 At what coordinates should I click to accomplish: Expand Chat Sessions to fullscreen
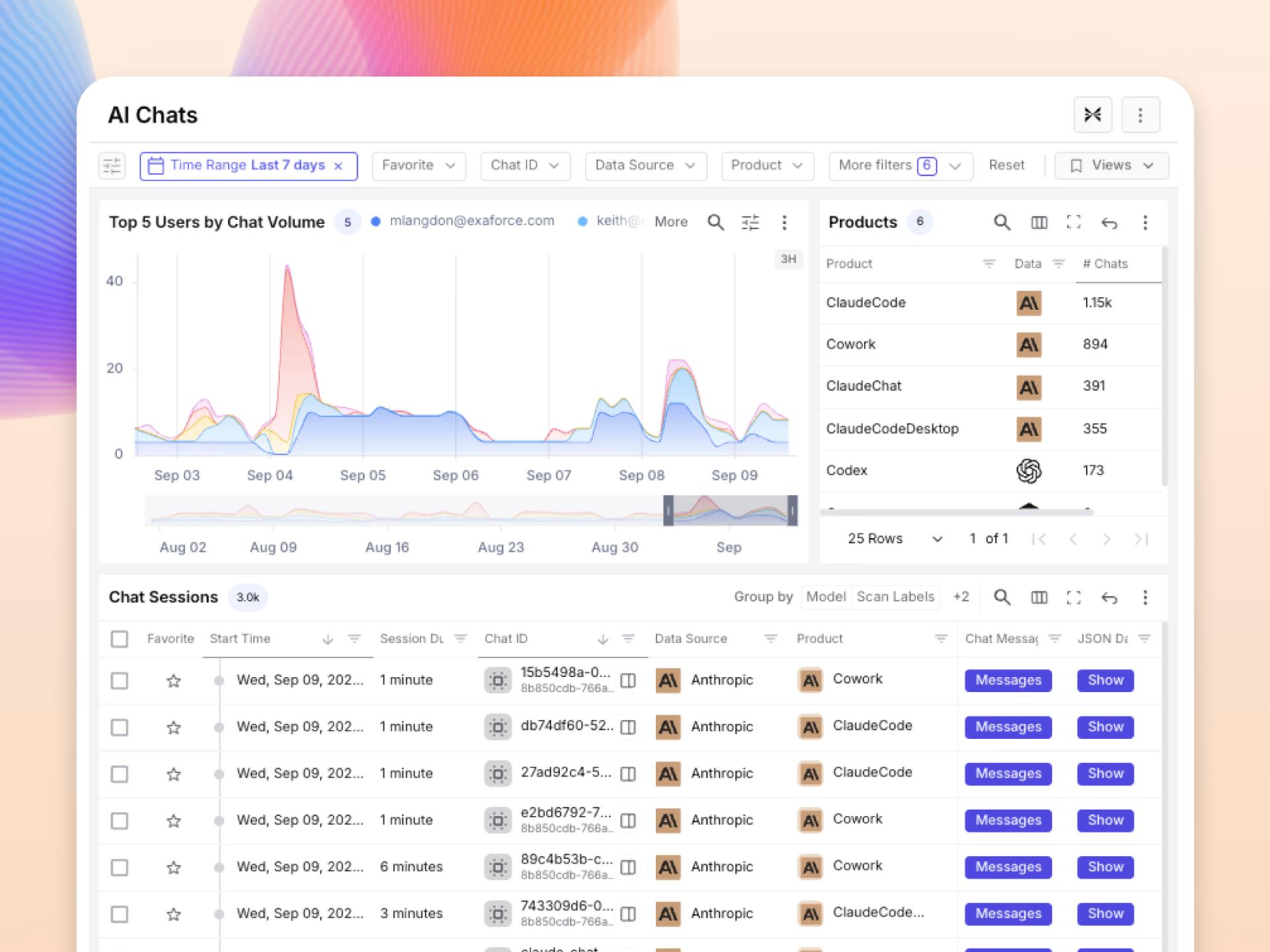tap(1074, 598)
